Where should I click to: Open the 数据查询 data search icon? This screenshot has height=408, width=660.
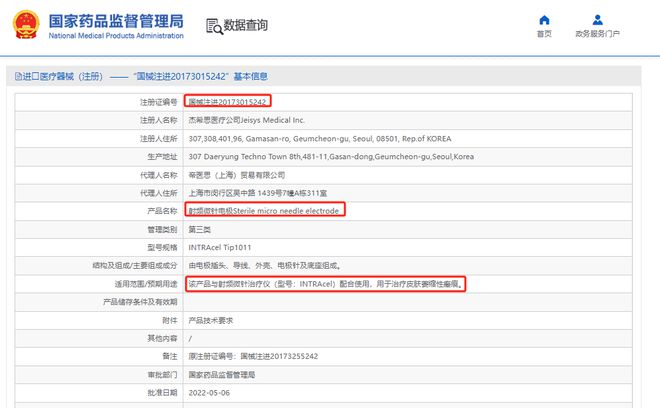pos(214,26)
